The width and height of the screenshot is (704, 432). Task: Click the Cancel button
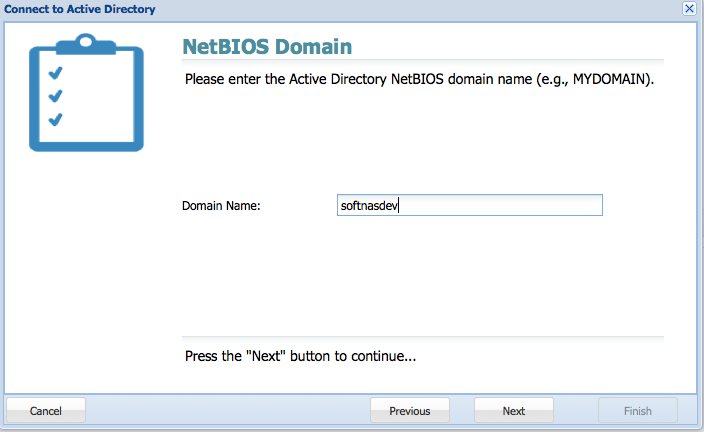click(46, 410)
